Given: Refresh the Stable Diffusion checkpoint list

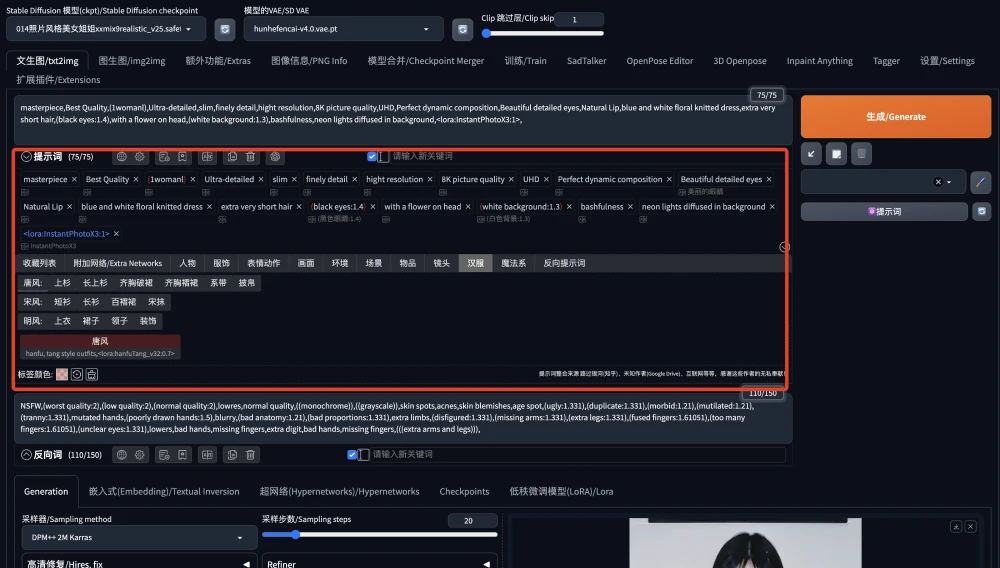Looking at the screenshot, I should click(x=226, y=29).
